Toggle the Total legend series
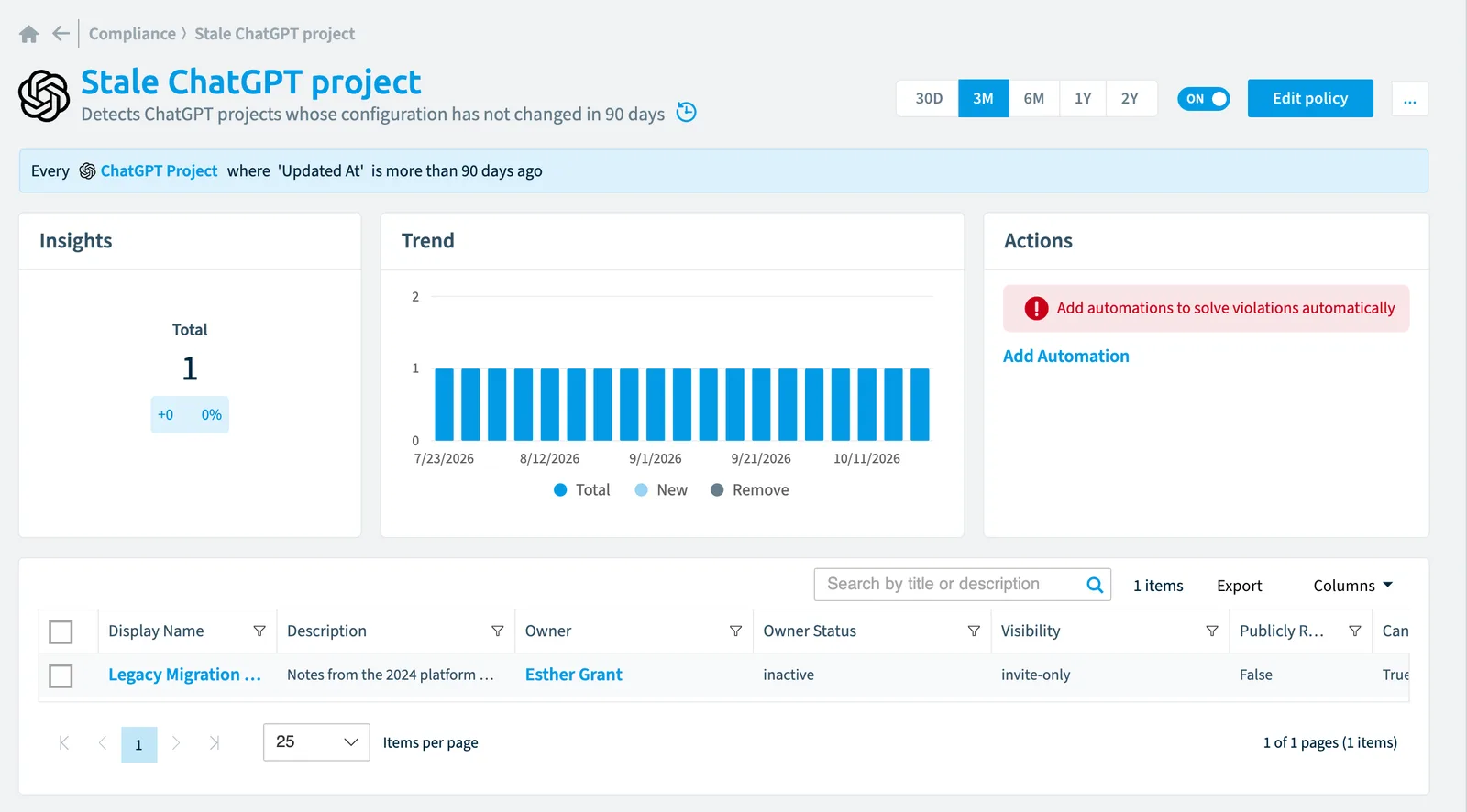 582,490
